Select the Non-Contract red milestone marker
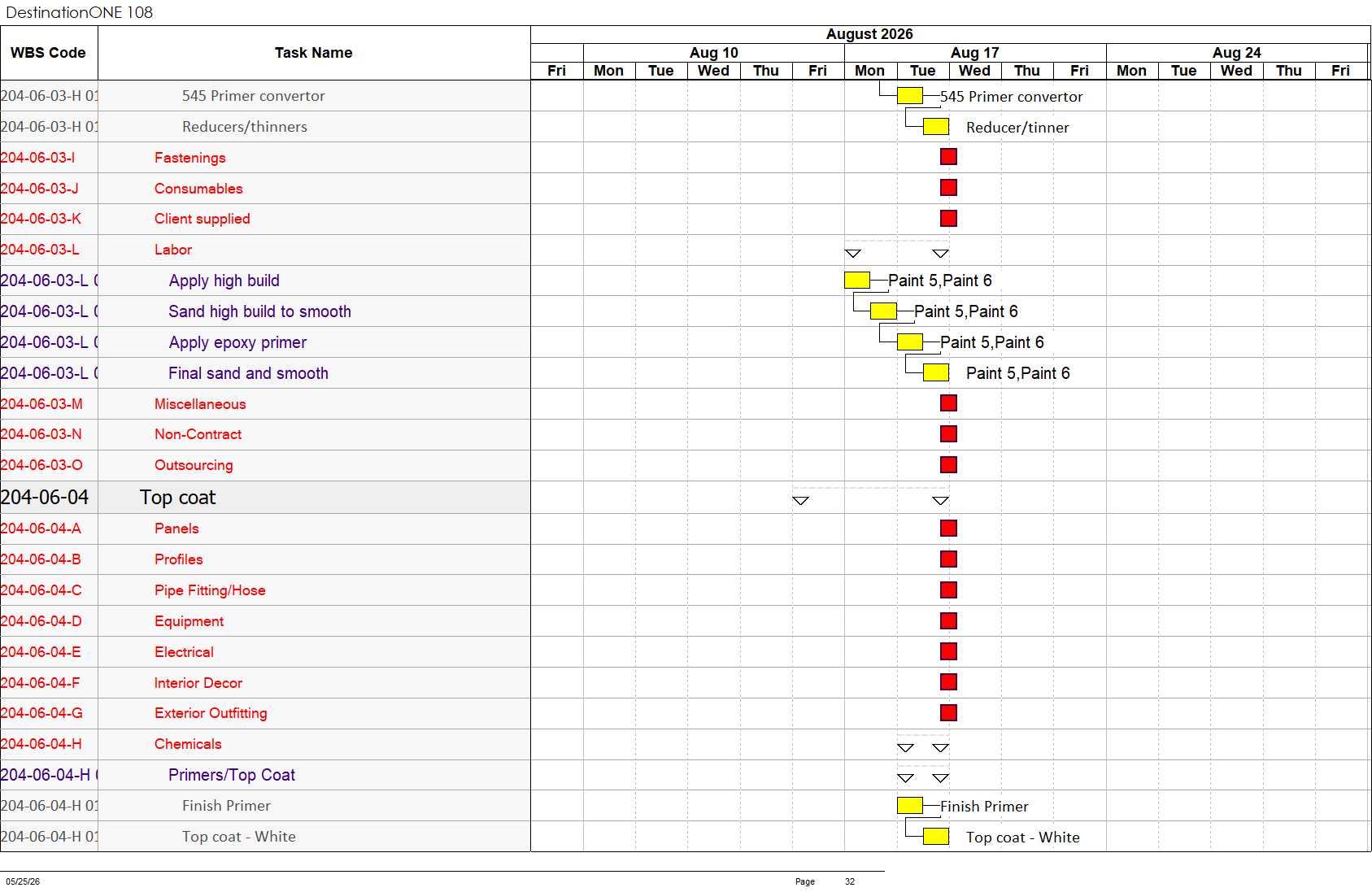 [x=948, y=434]
